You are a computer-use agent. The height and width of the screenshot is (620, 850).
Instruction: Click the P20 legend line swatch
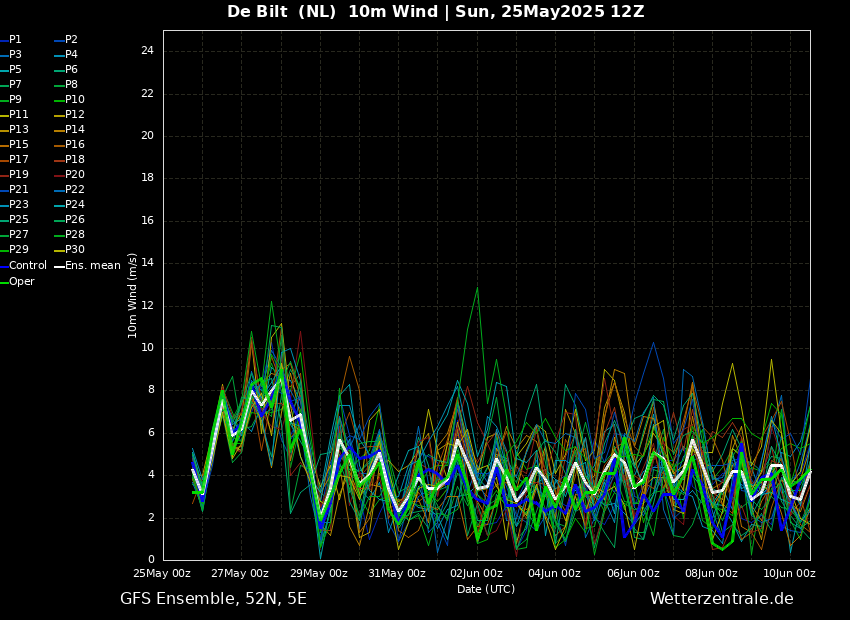[59, 175]
